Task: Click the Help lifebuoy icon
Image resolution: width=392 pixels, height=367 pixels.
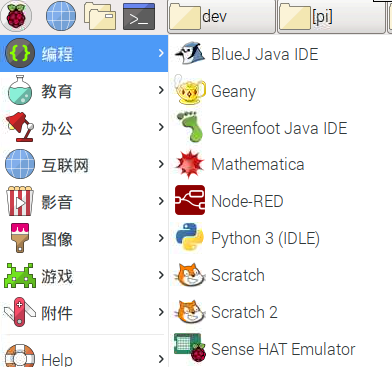Action: point(20,356)
